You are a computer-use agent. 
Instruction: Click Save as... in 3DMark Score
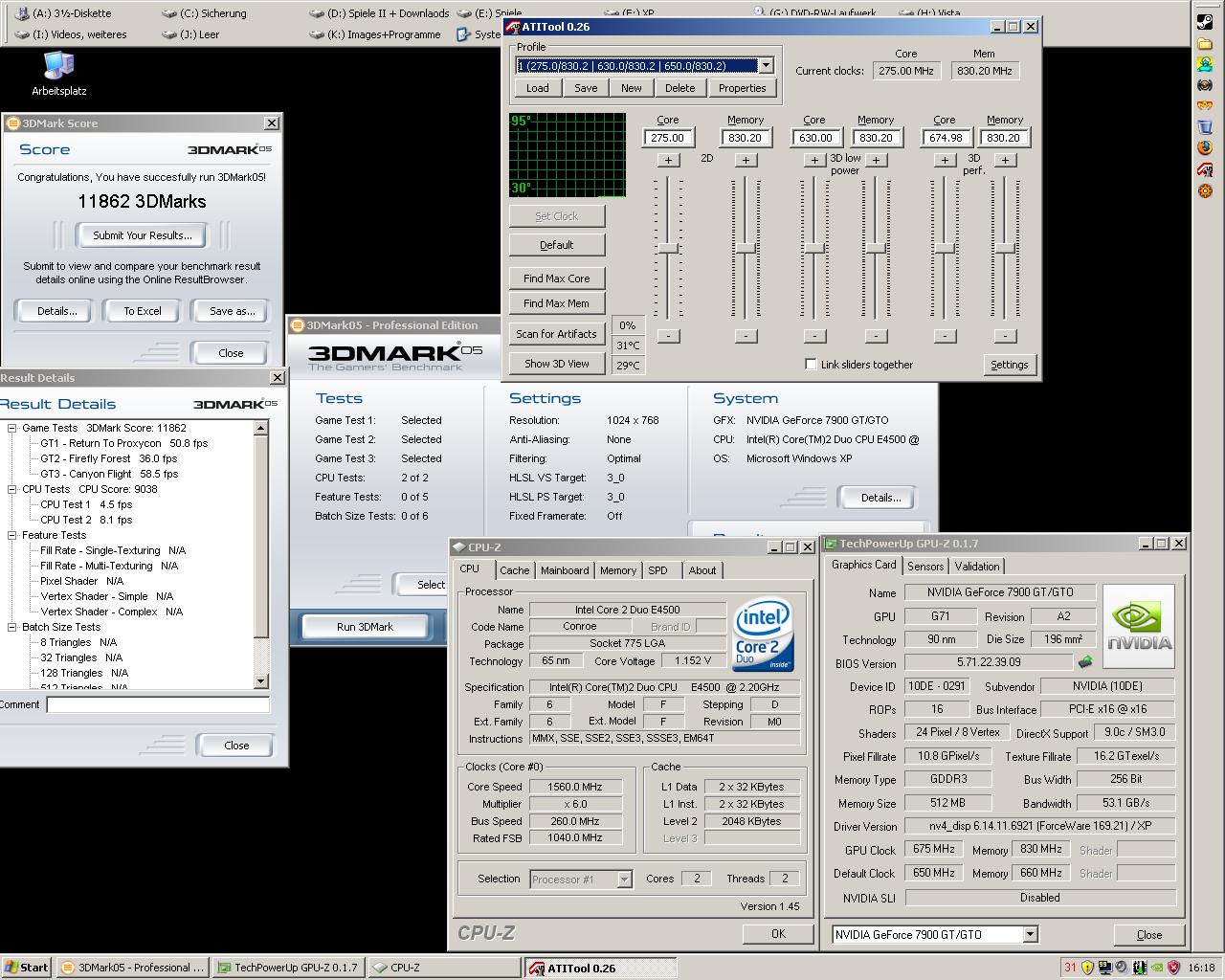coord(233,311)
